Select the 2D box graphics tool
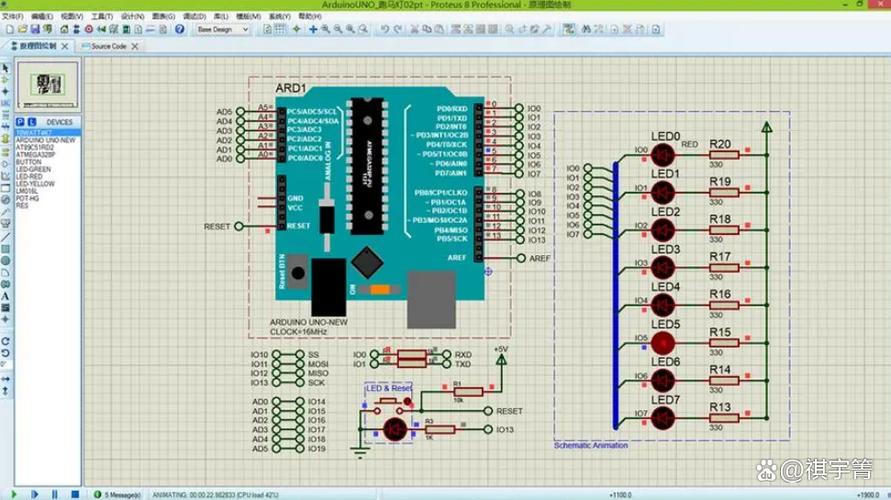Image resolution: width=891 pixels, height=500 pixels. [x=6, y=249]
